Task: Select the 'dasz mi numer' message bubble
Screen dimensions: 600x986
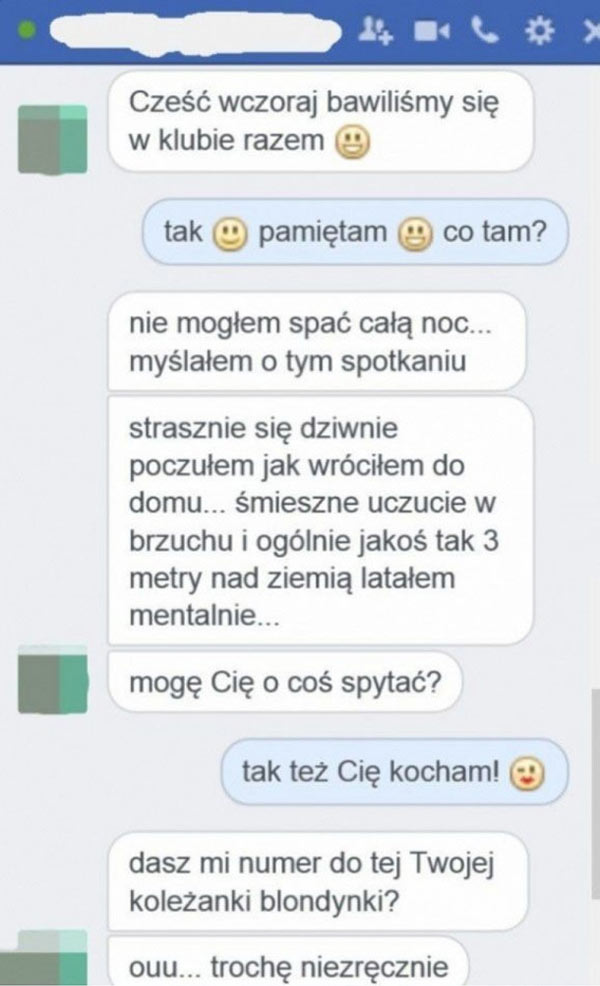Action: click(318, 882)
